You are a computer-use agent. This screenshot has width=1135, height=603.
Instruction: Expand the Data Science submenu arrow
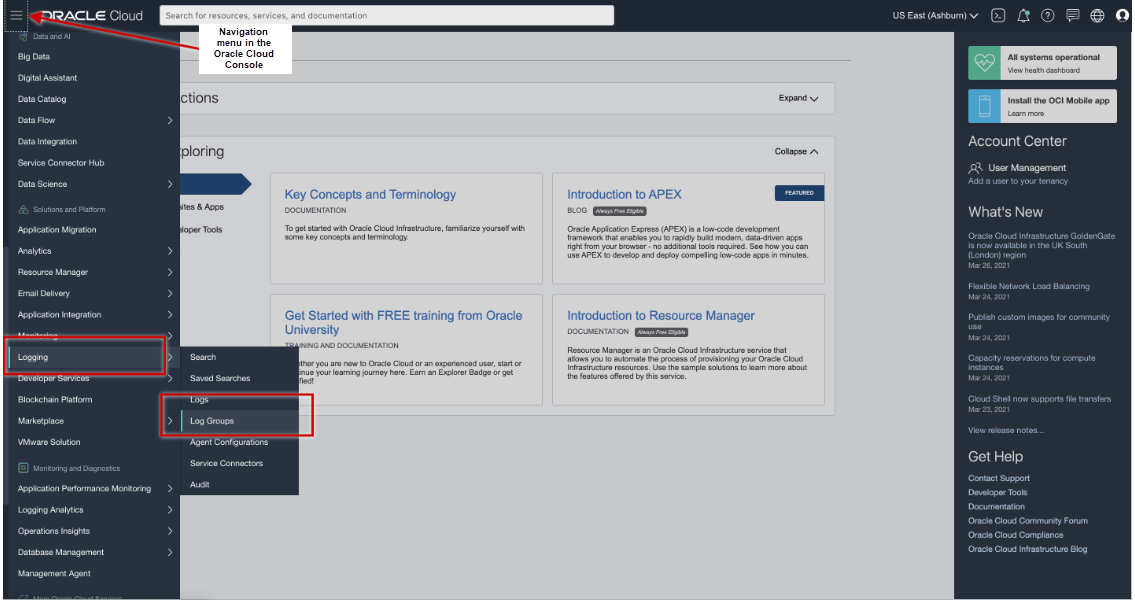[170, 184]
